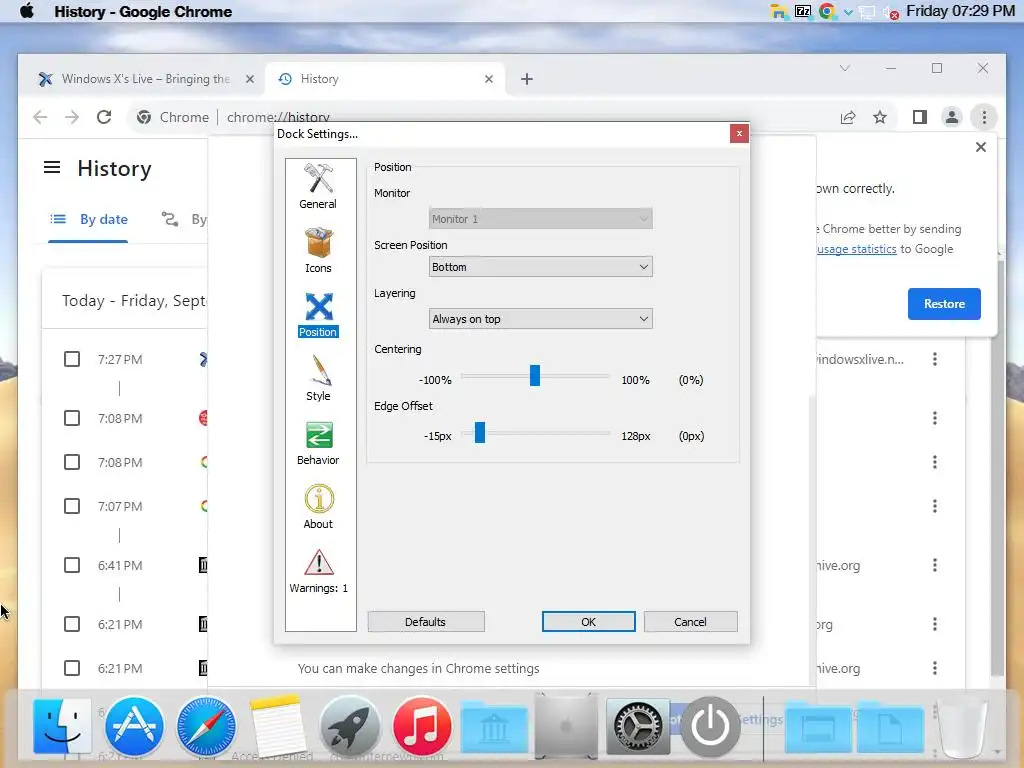Select the History browser tab
The width and height of the screenshot is (1024, 768).
[386, 79]
